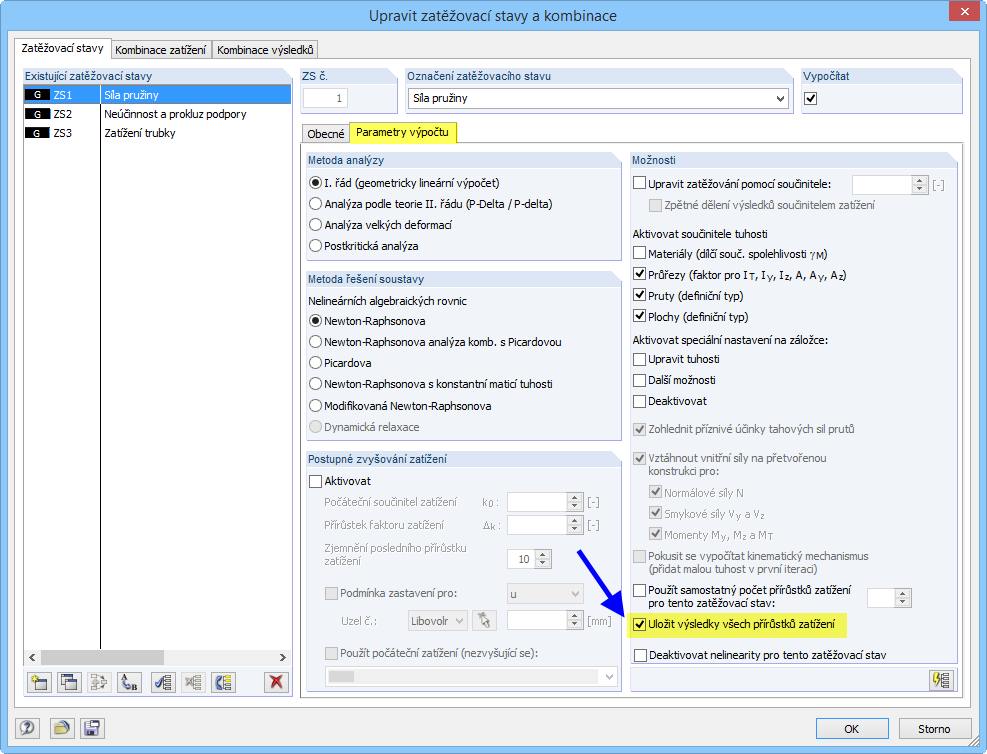Viewport: 987px width, 754px height.
Task: Select load case ZS1 Síla pružiny
Action: pyautogui.click(x=157, y=95)
